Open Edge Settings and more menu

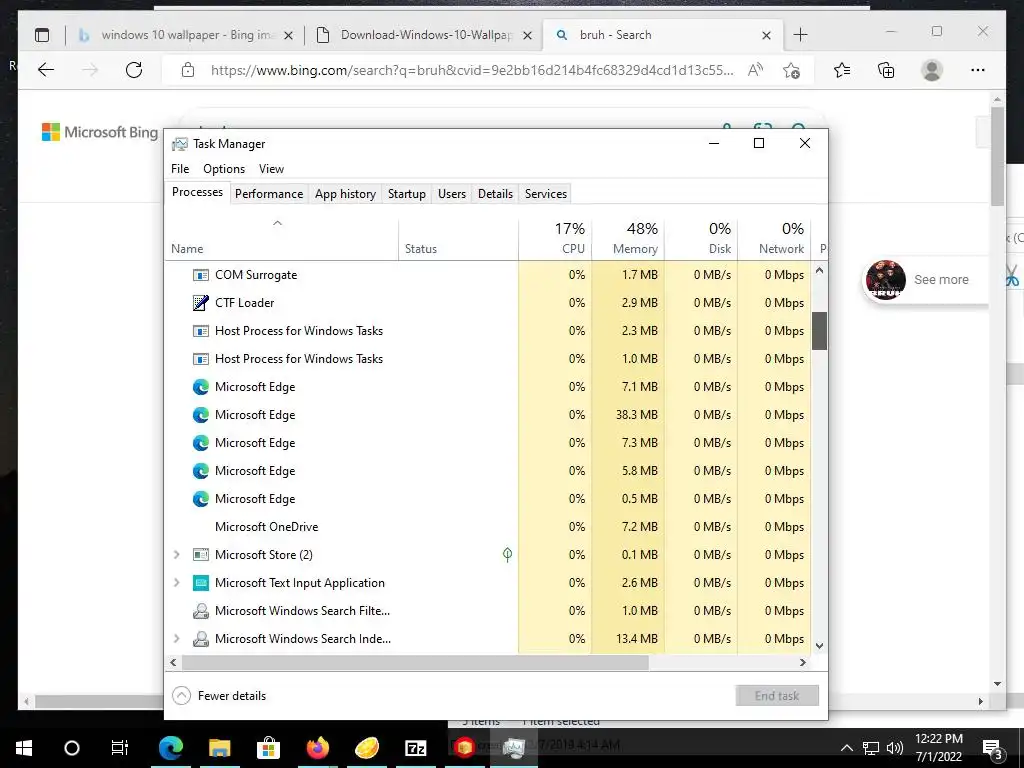[x=978, y=70]
